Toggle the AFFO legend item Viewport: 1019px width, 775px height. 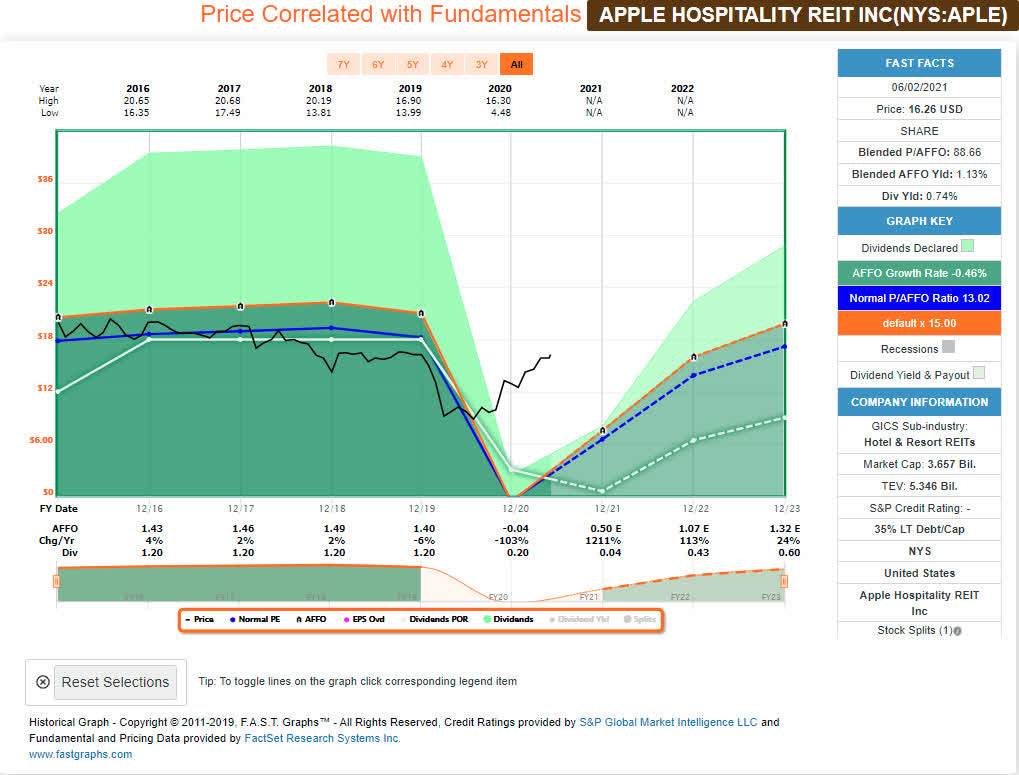pos(311,619)
